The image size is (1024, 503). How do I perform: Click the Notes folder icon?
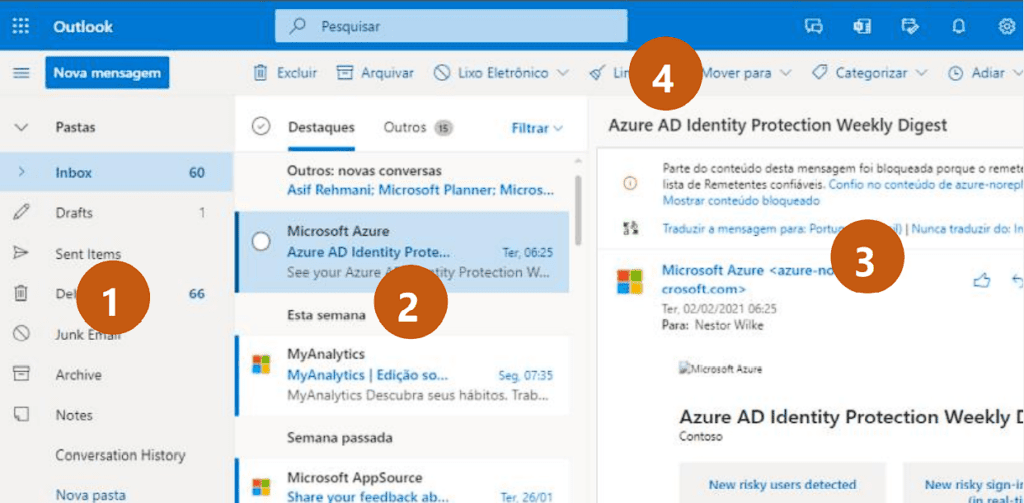click(x=22, y=415)
